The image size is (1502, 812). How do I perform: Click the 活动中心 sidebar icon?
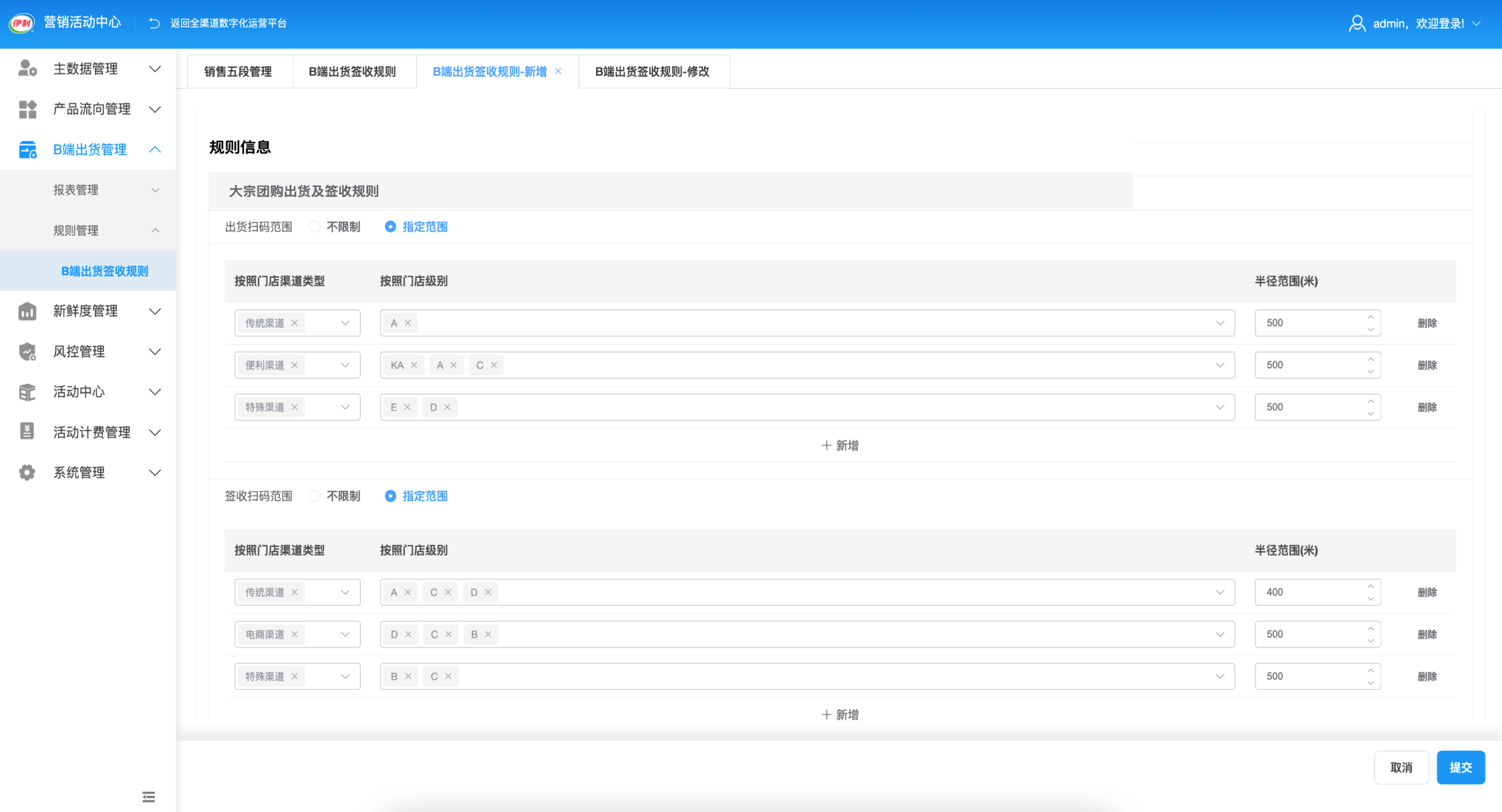pos(27,392)
